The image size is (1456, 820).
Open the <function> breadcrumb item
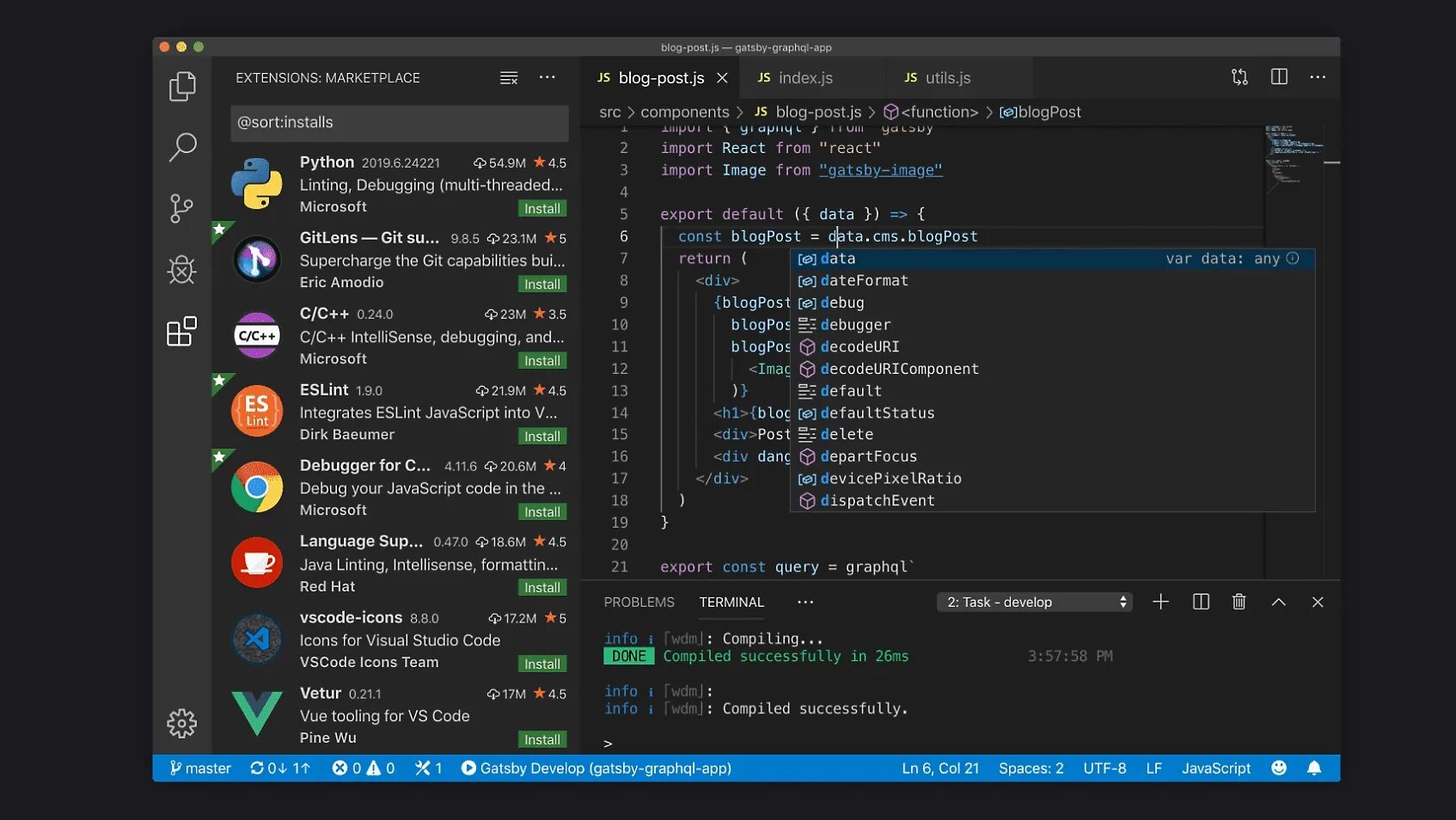click(931, 113)
